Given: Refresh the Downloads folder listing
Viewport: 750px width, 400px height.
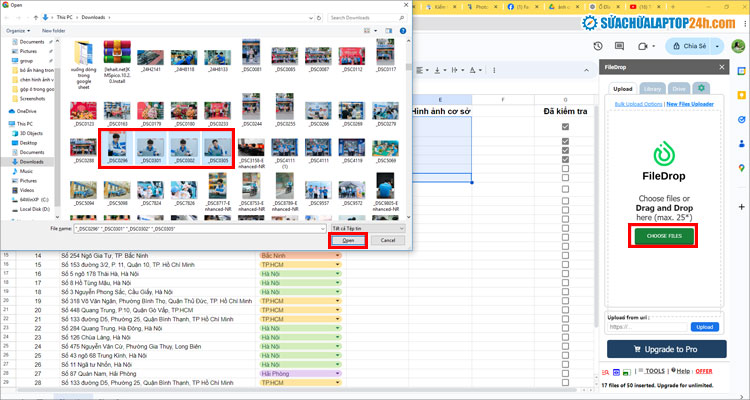Looking at the screenshot, I should (x=319, y=18).
